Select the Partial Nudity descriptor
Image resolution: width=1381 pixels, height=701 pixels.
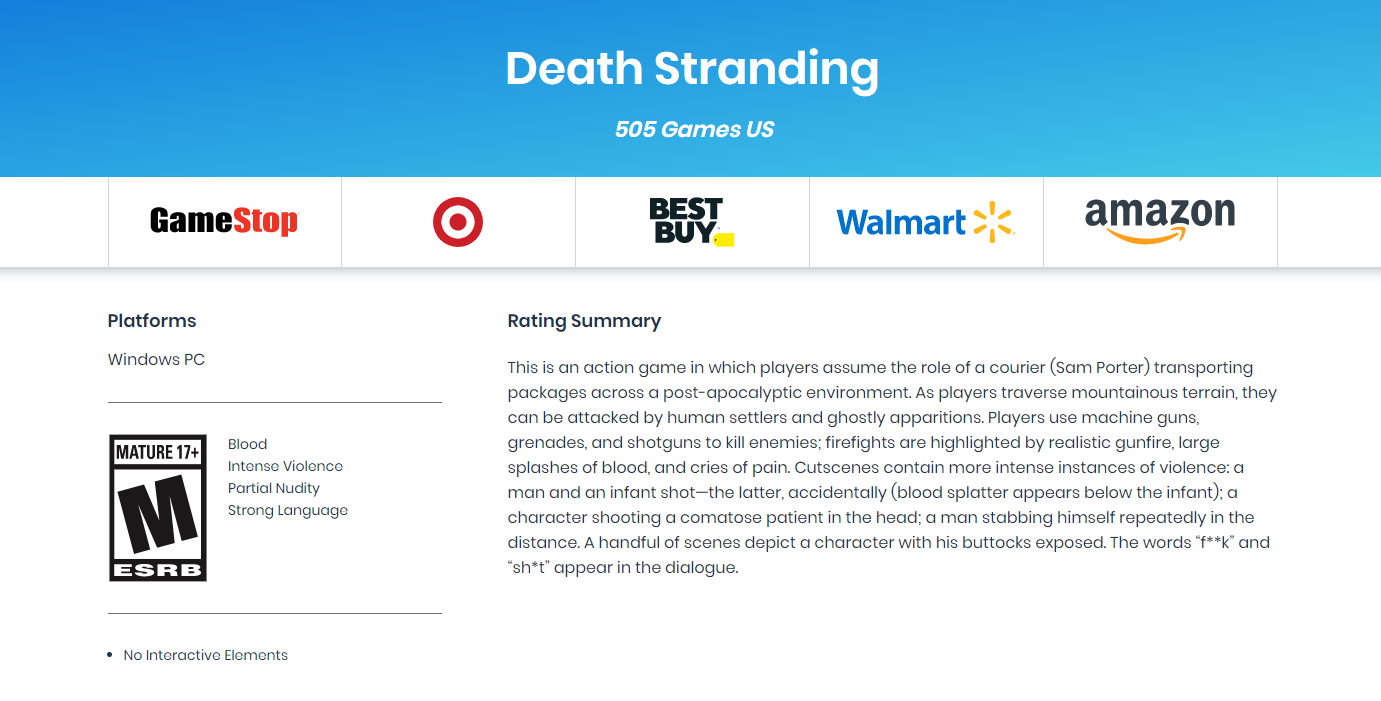point(274,488)
